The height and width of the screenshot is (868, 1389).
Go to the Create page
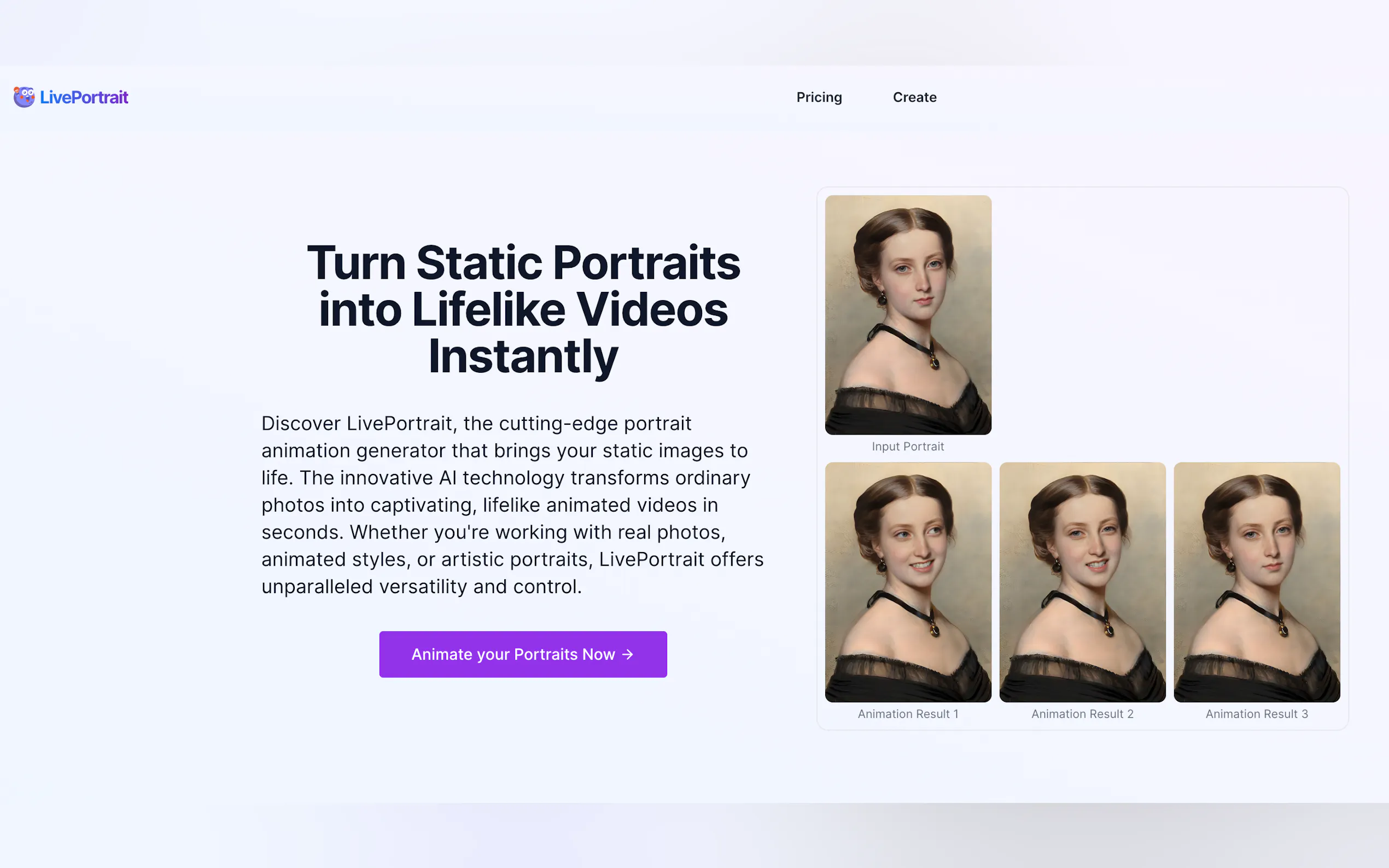(x=914, y=97)
